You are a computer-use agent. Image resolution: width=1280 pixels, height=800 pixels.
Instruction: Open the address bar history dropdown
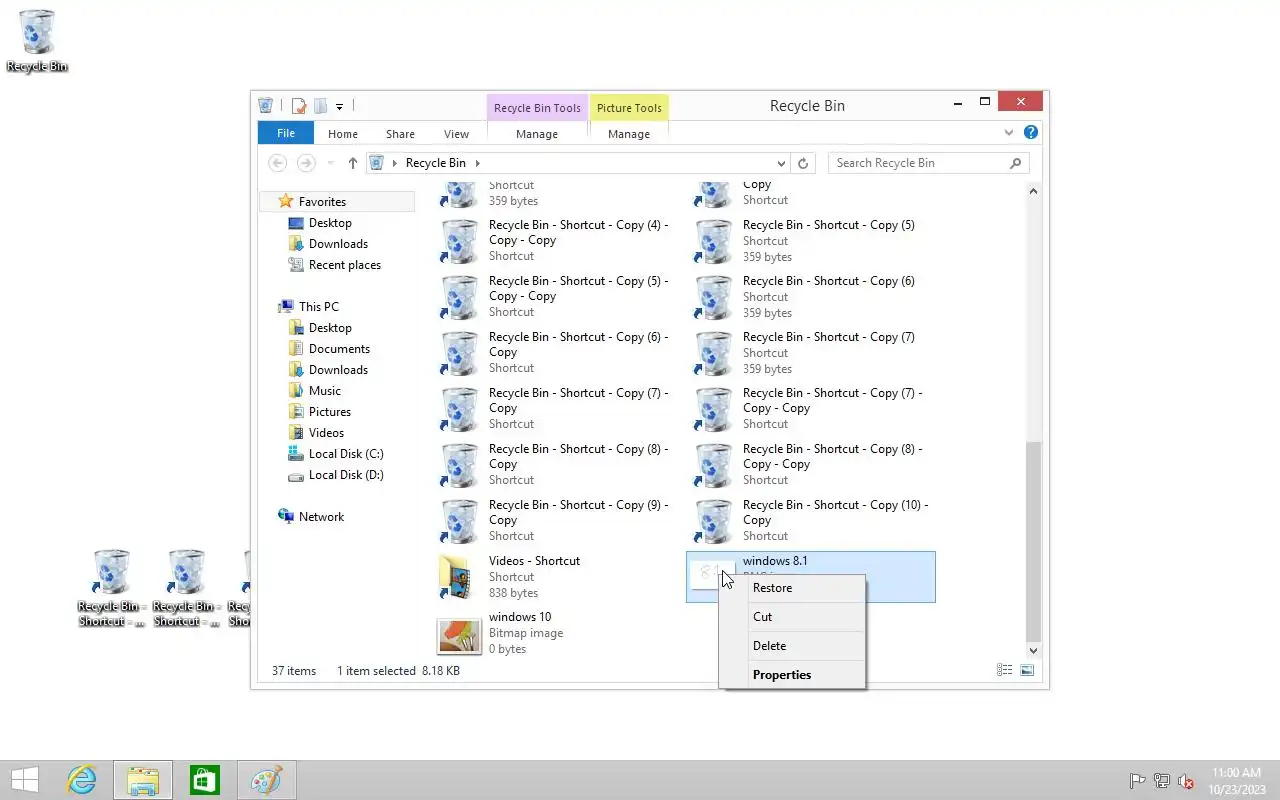tap(781, 163)
